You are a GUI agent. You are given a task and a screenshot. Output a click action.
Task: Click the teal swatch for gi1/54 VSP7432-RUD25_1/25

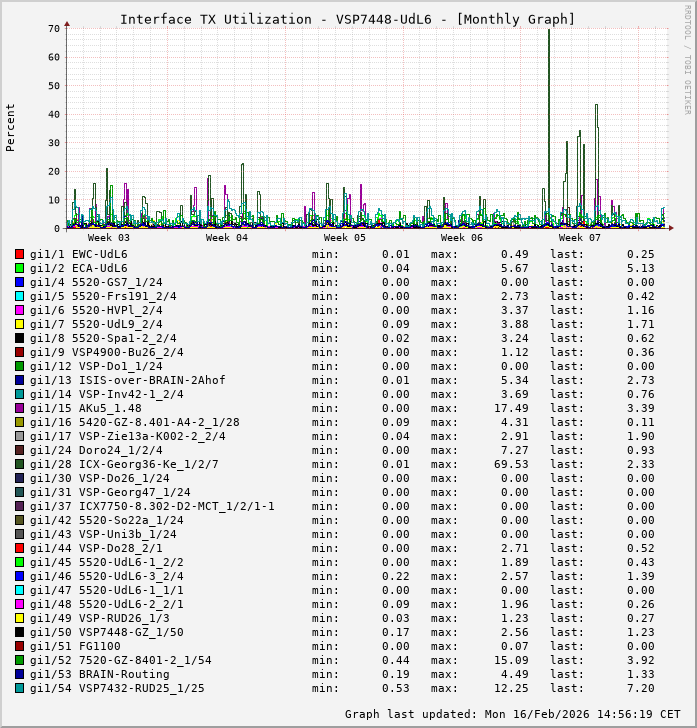point(20,688)
